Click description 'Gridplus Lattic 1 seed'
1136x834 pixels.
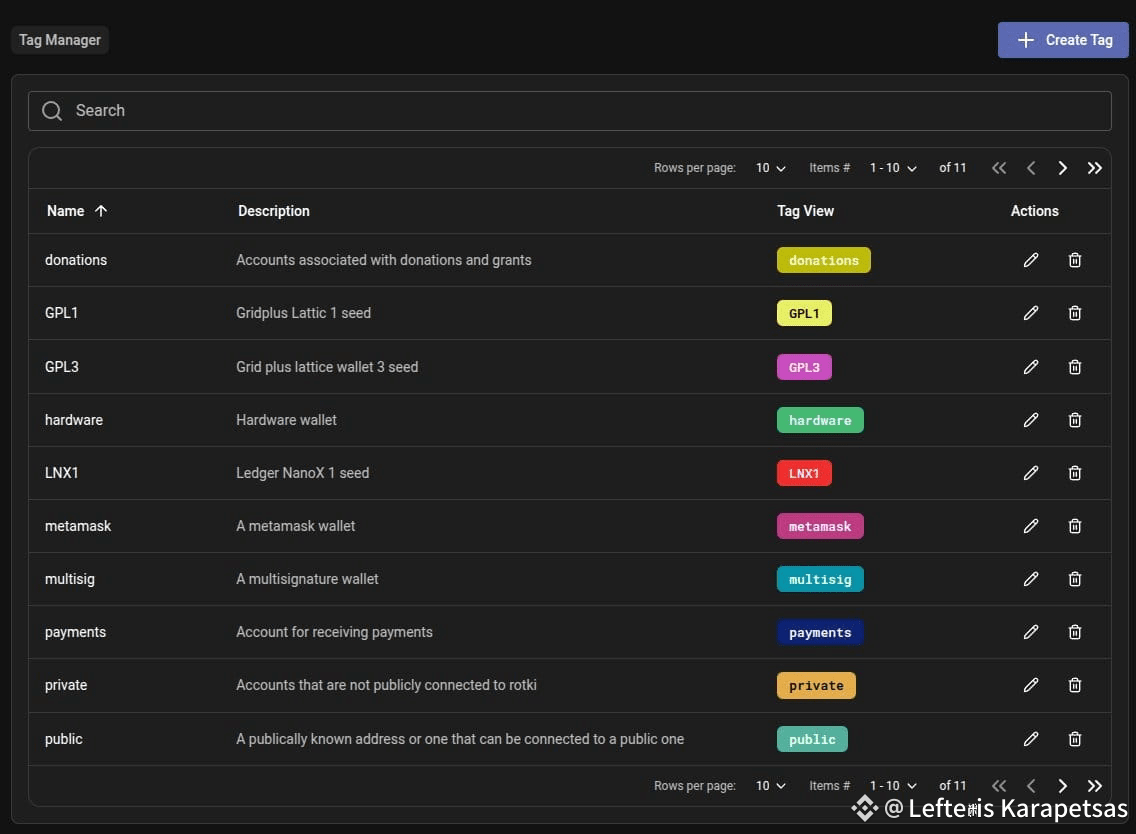pyautogui.click(x=304, y=313)
